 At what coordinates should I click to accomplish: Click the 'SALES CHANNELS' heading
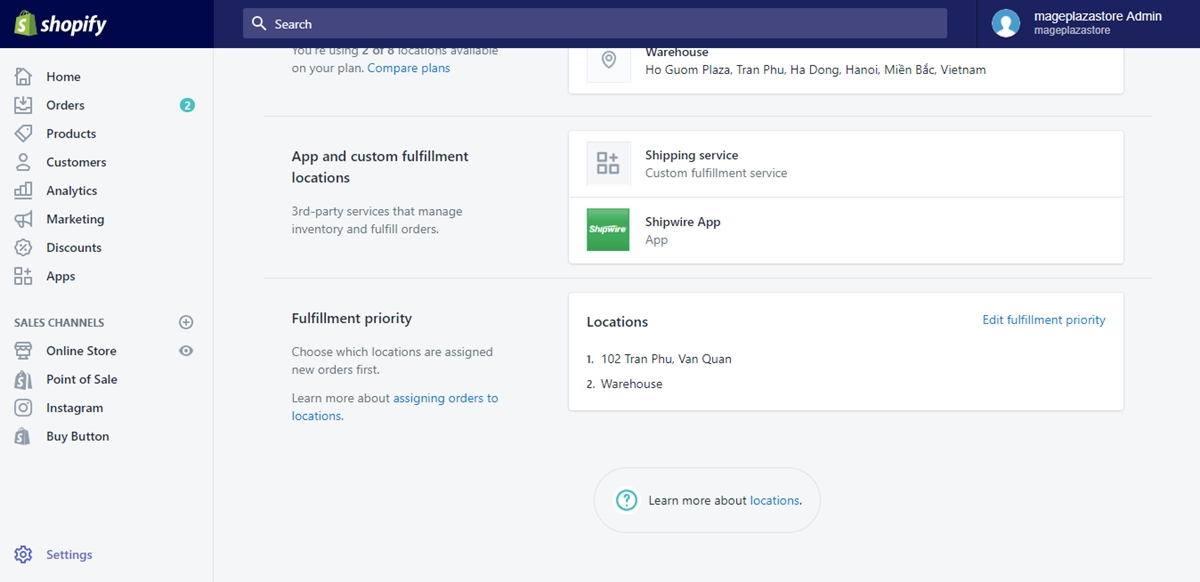[x=59, y=323]
